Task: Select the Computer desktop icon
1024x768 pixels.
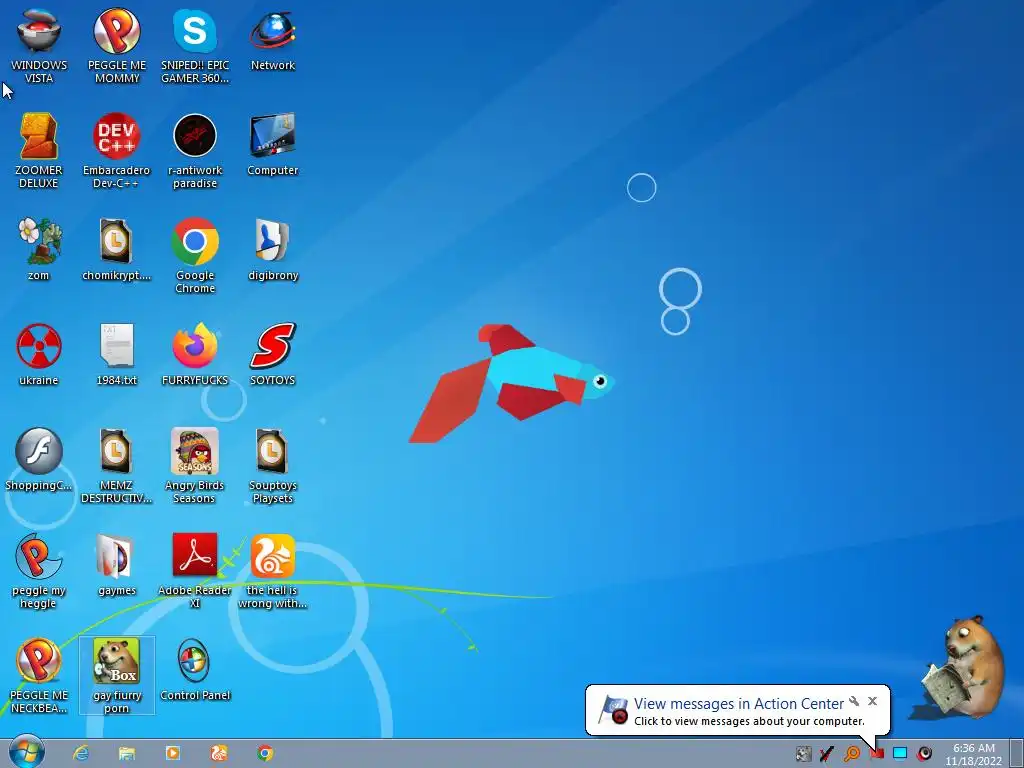Action: coord(272,144)
